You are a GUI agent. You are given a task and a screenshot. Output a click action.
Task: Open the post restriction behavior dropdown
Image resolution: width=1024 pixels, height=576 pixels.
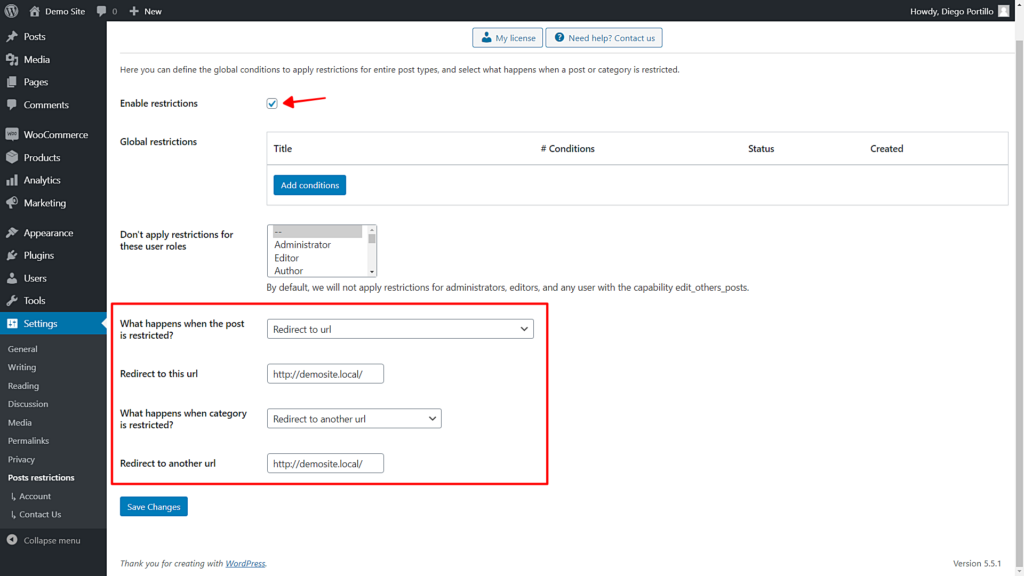399,328
